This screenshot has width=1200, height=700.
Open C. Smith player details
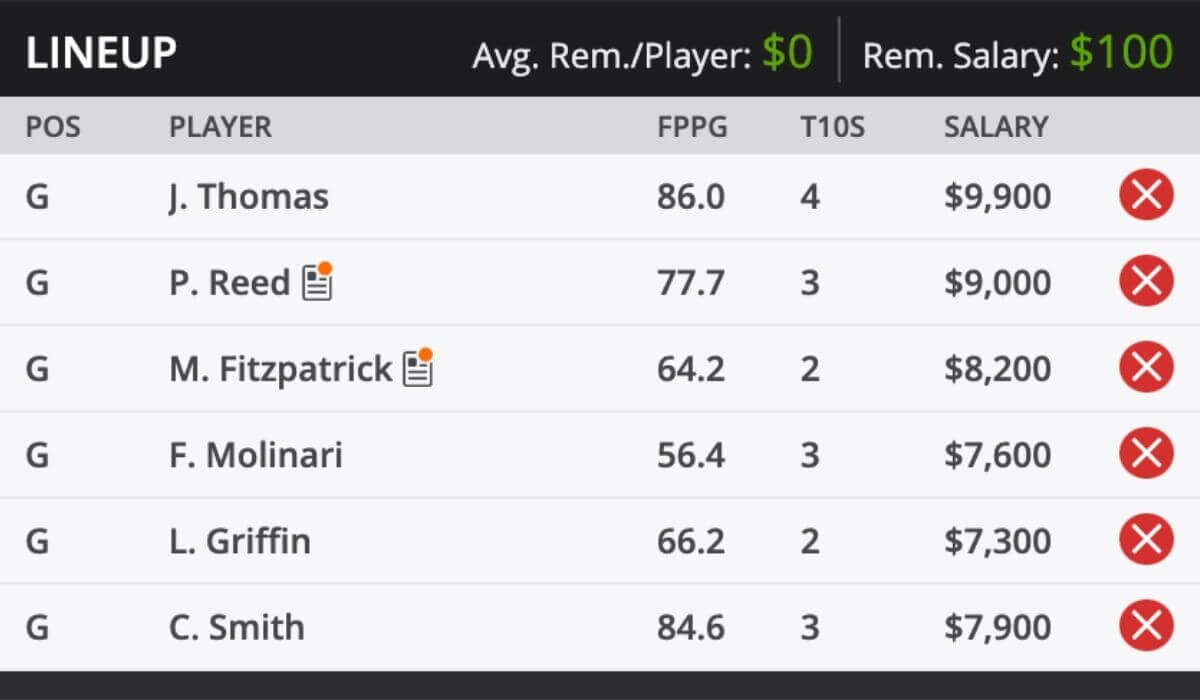237,628
